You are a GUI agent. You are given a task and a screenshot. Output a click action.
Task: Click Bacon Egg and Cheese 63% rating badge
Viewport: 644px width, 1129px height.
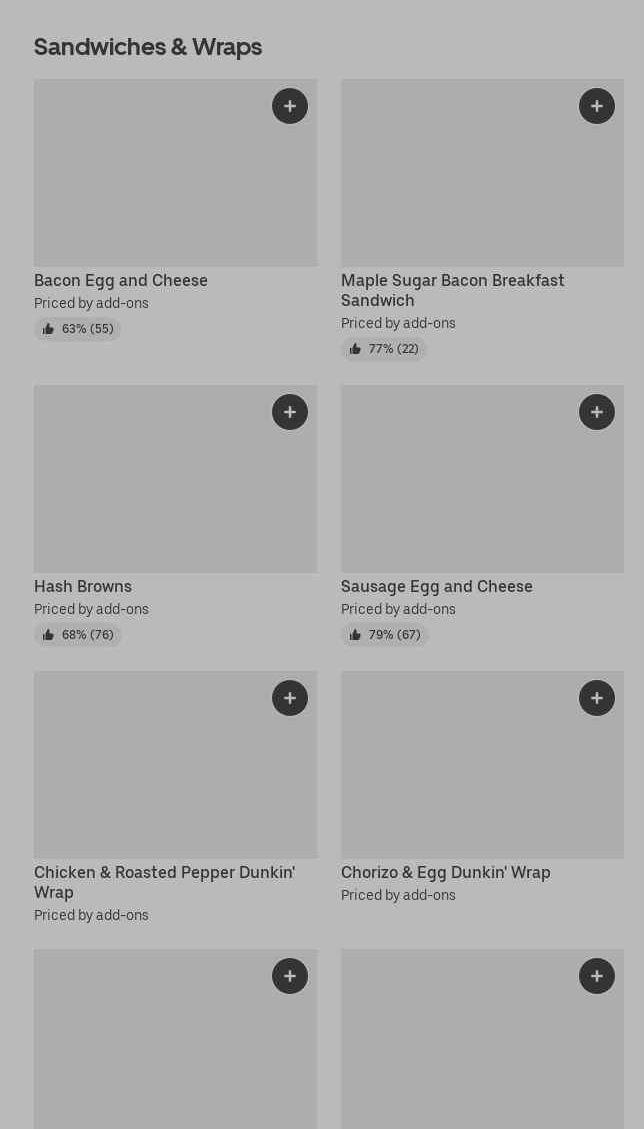click(x=77, y=329)
